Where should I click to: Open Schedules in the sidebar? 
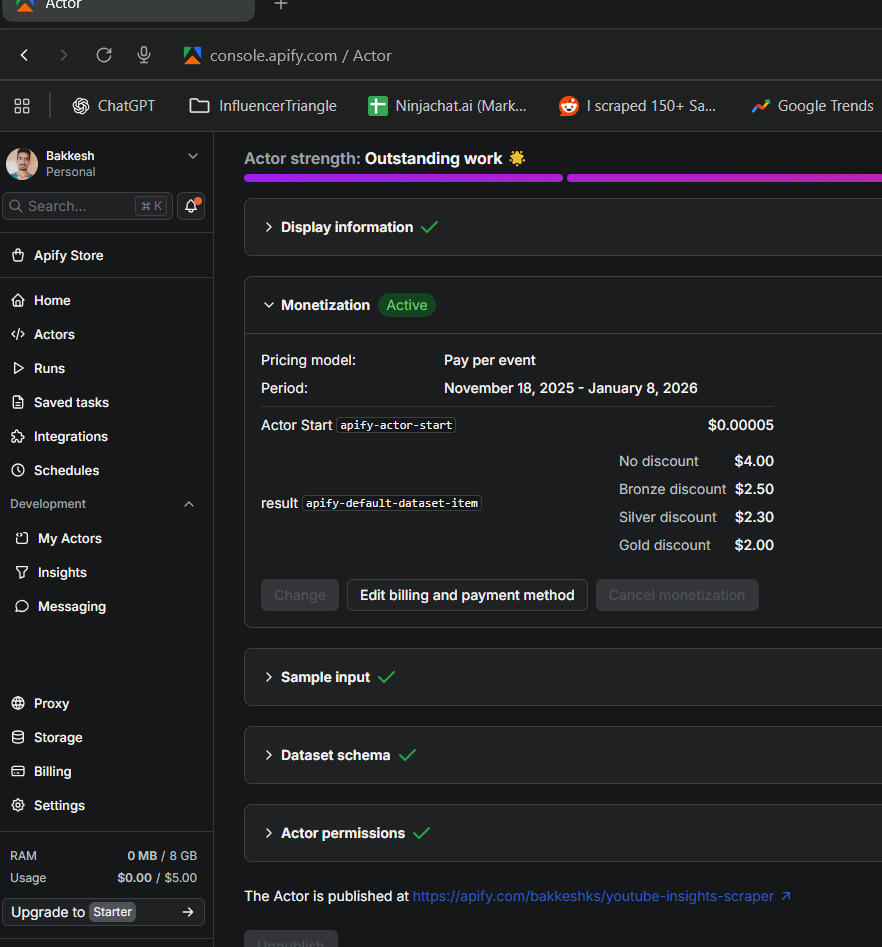(55, 470)
